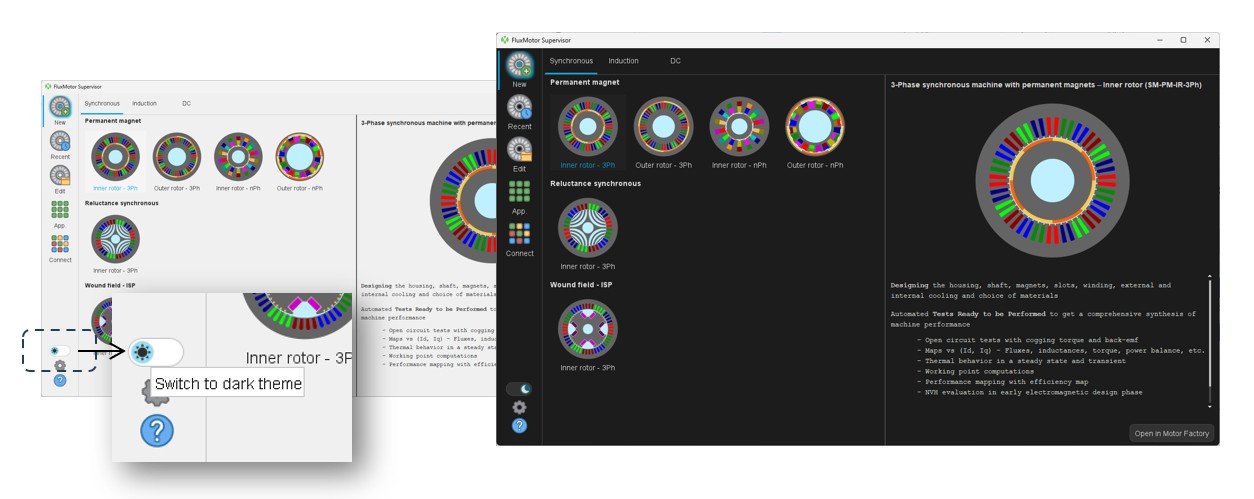Click FluxMotor logo in light window title bar
Screen dimensions: 1254x499
tap(48, 87)
